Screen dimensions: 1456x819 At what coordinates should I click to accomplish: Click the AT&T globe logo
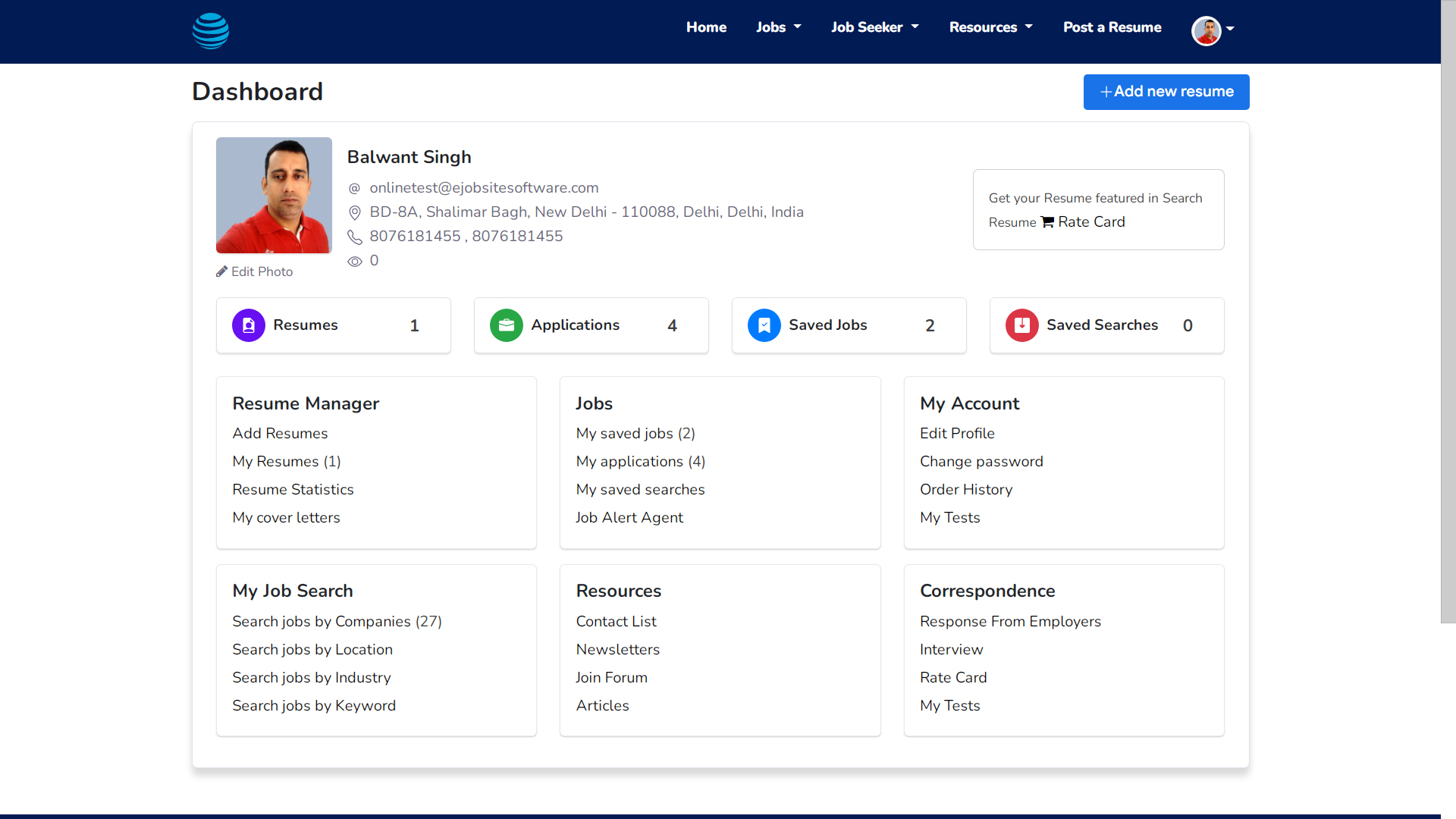(211, 31)
